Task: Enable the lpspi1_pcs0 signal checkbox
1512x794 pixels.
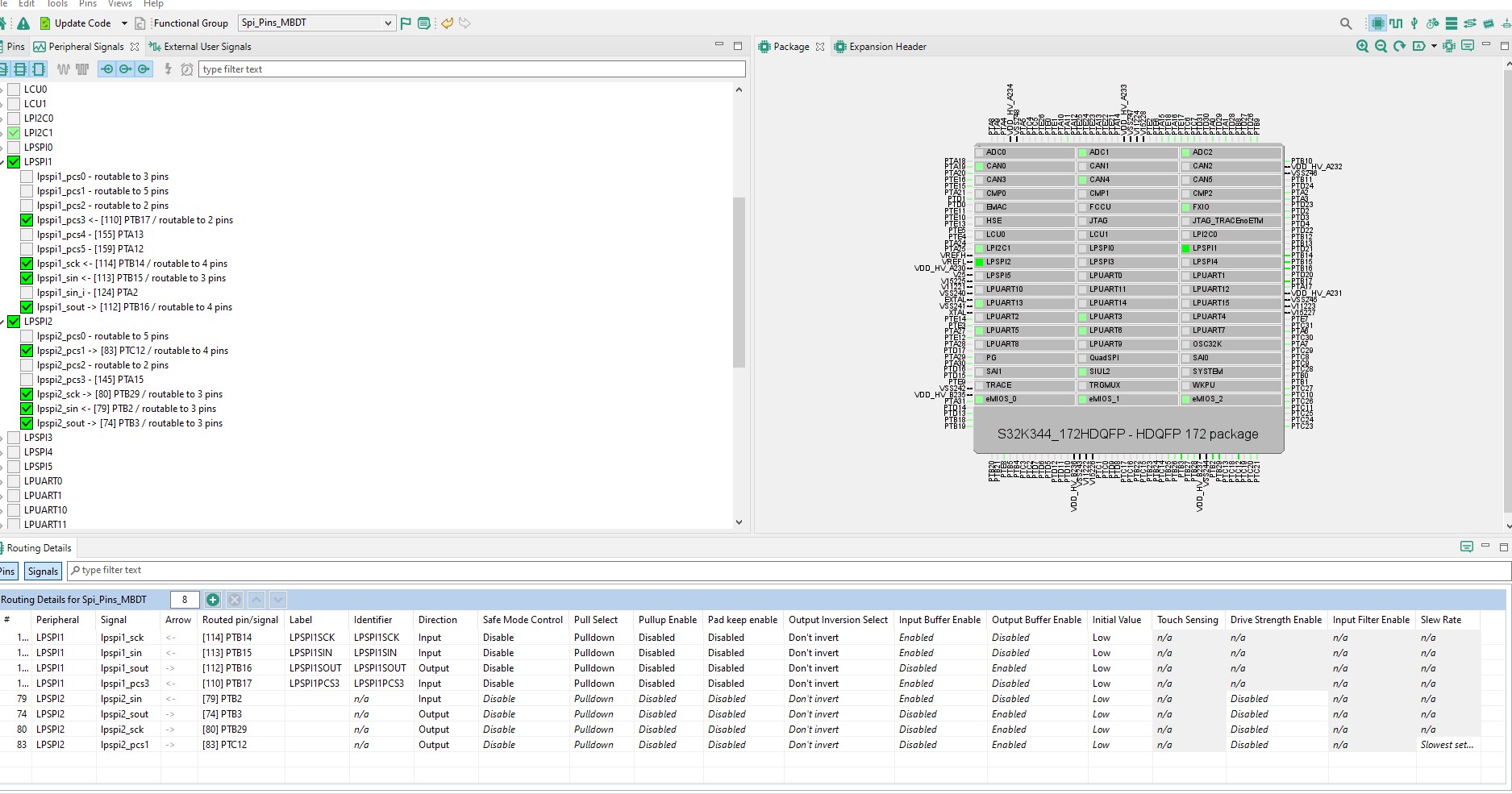Action: 26,177
